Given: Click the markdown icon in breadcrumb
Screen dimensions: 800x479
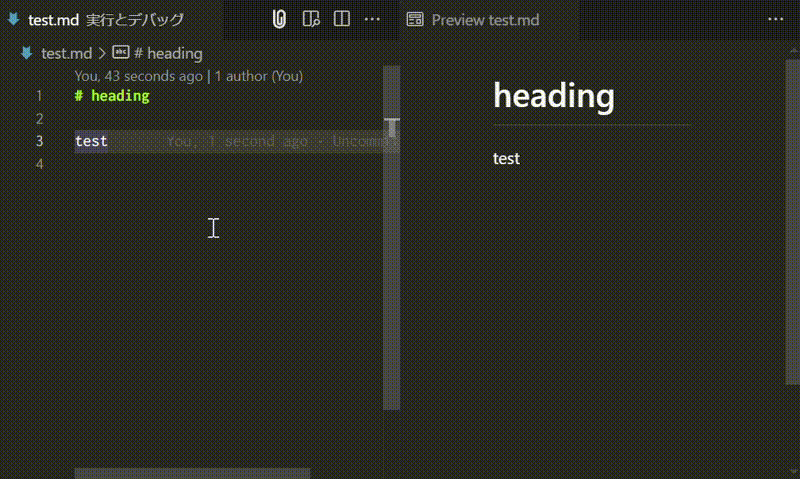Looking at the screenshot, I should (27, 53).
